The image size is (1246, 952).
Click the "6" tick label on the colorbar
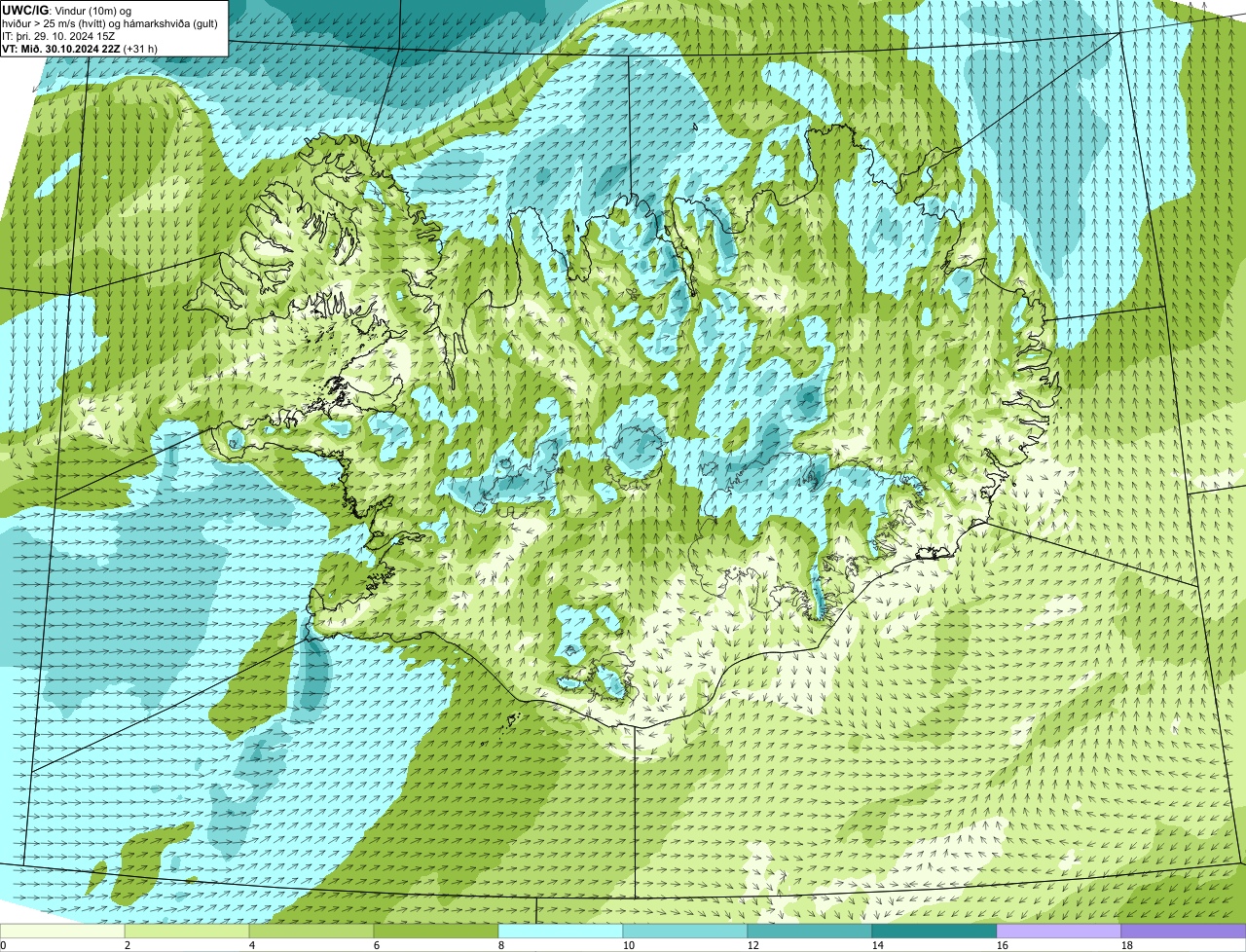click(x=377, y=945)
